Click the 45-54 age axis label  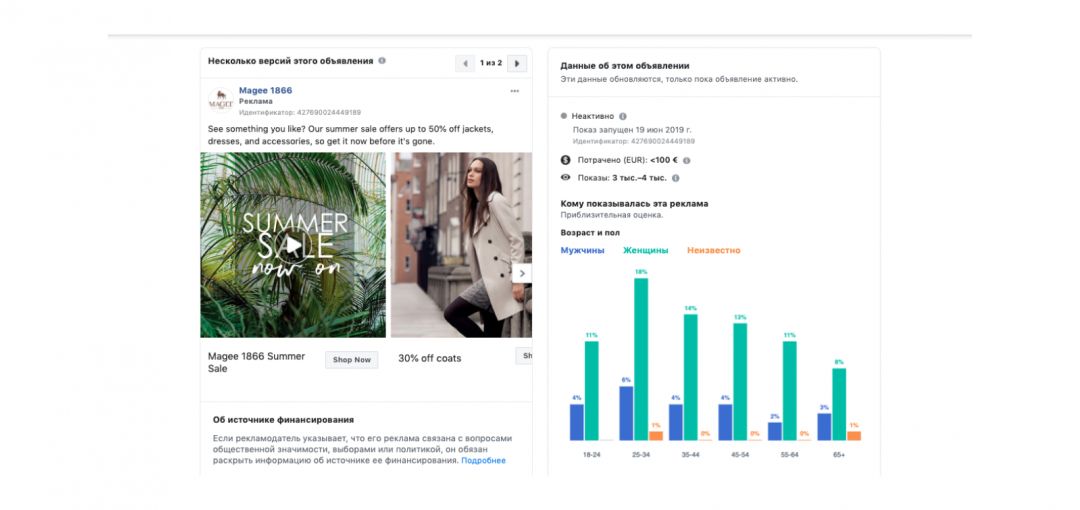(740, 455)
